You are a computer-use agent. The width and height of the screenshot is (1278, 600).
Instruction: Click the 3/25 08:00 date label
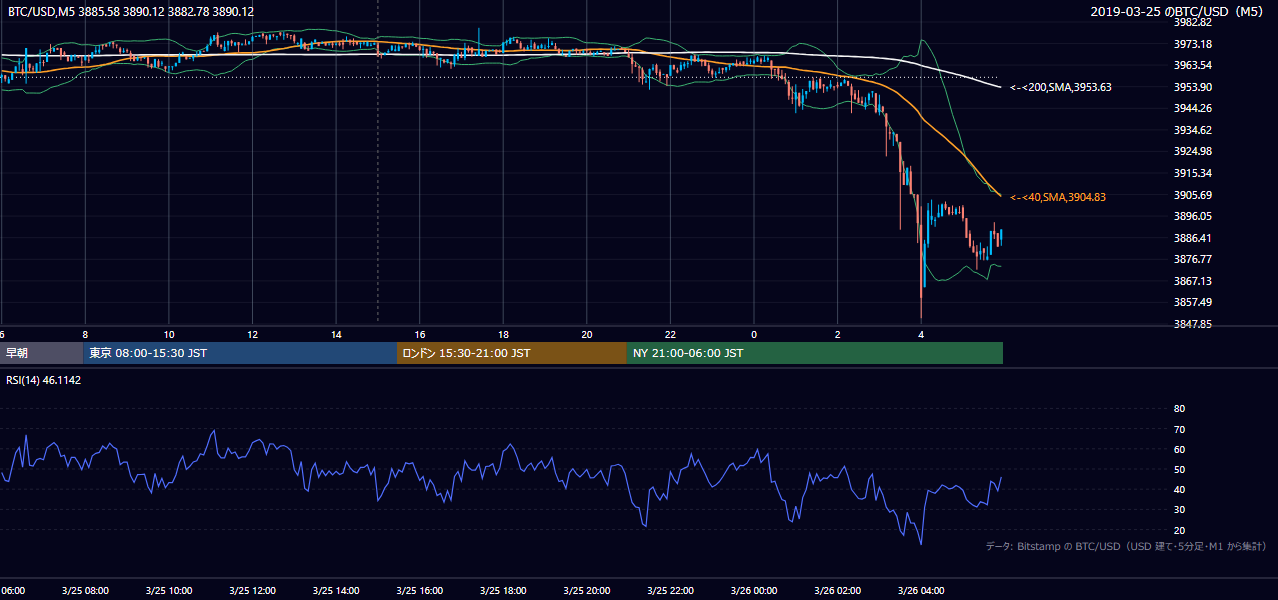85,591
